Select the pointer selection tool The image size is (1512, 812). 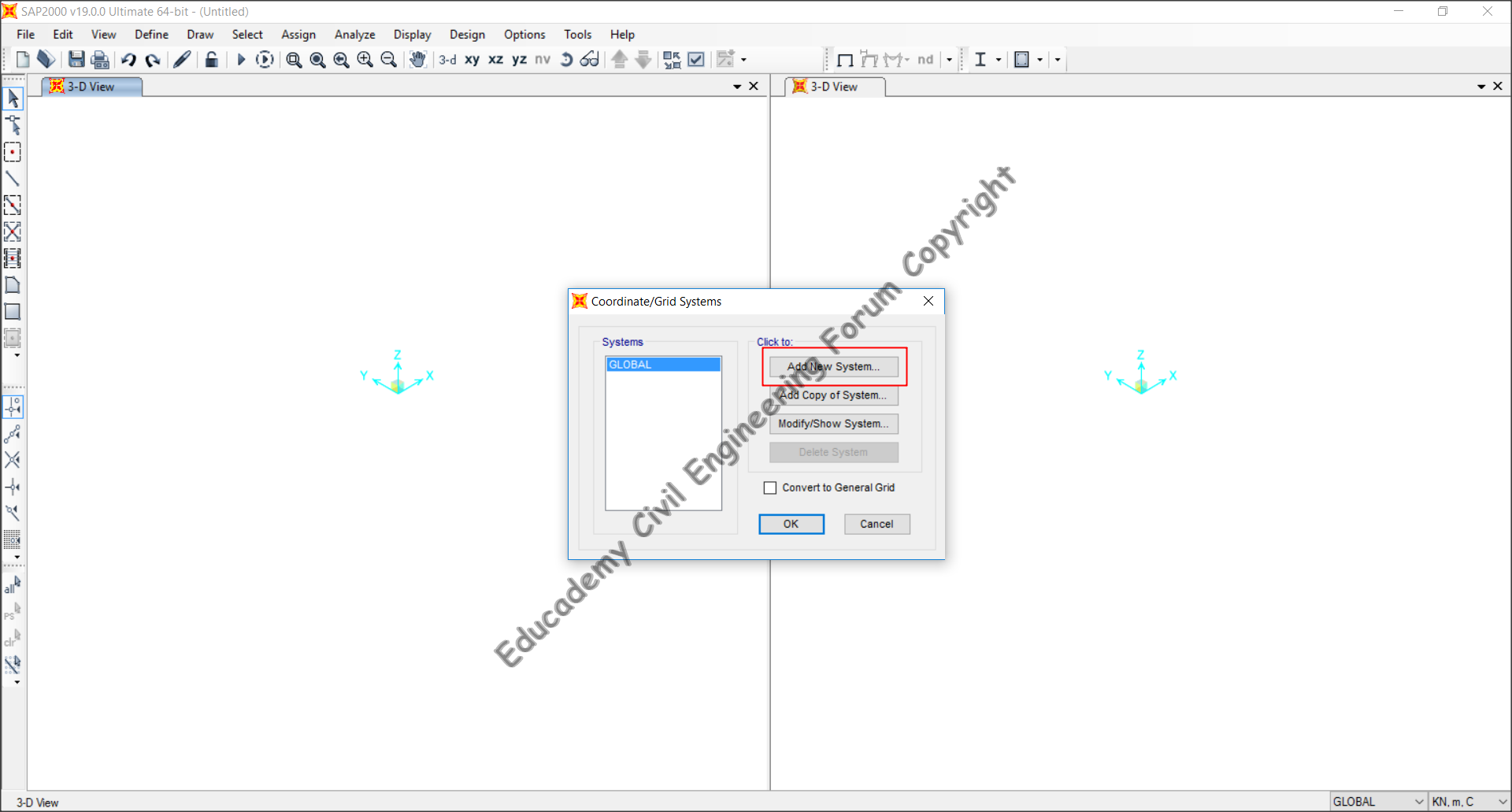(x=13, y=98)
